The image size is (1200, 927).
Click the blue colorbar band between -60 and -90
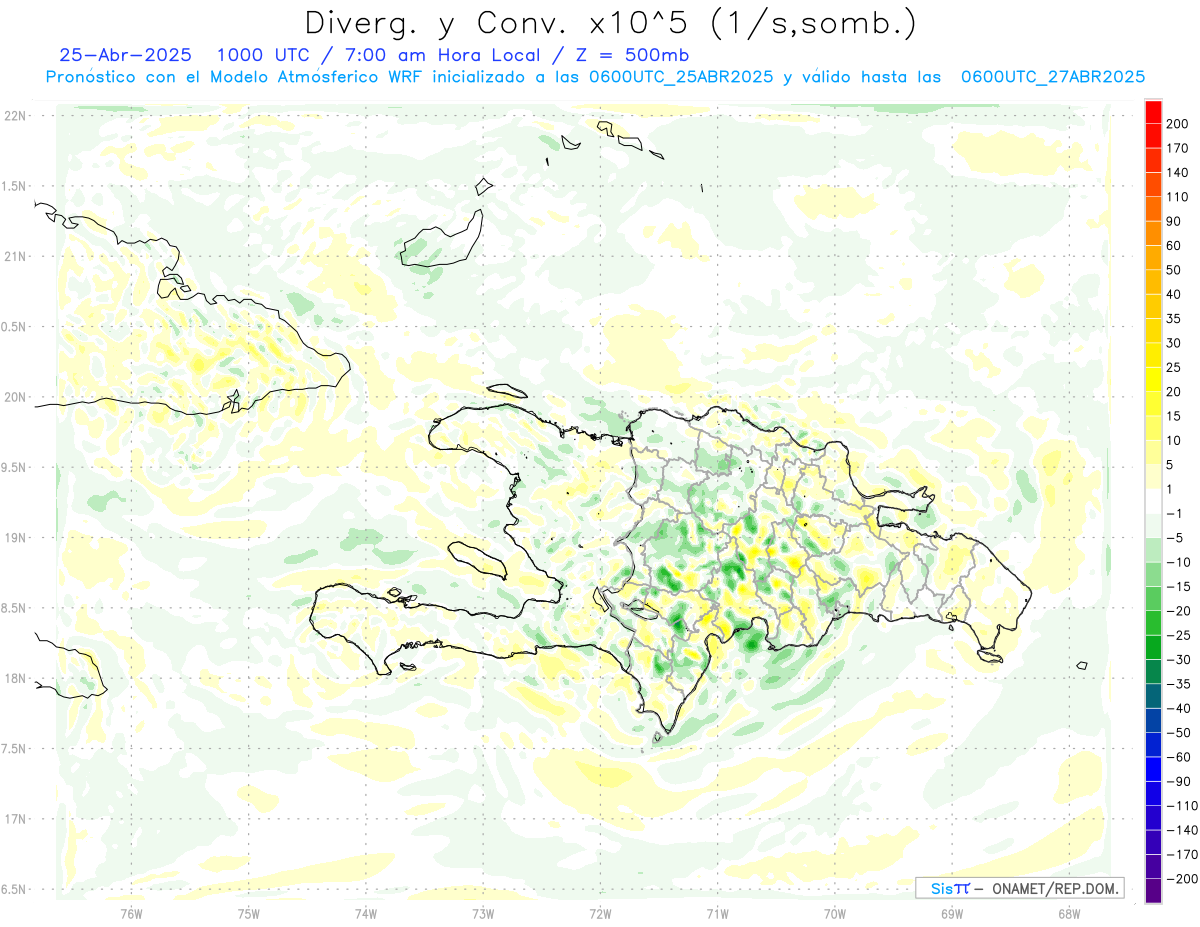1154,769
